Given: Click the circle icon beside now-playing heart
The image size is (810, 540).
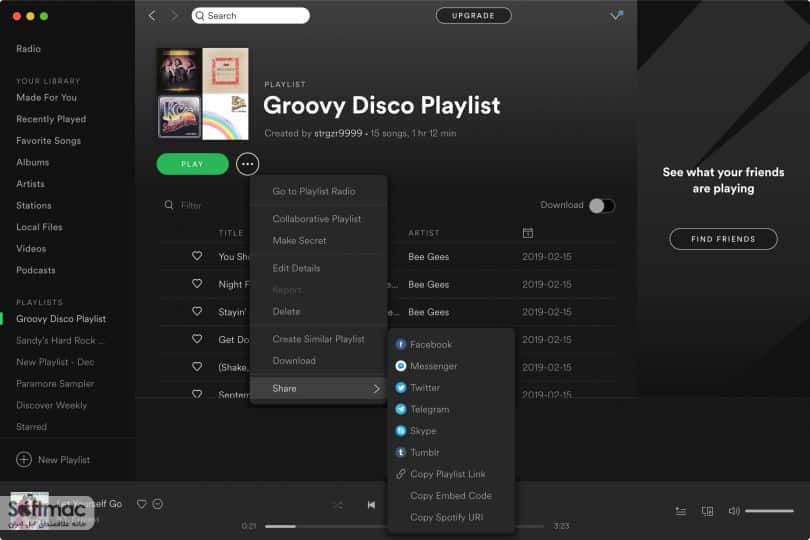Looking at the screenshot, I should [158, 504].
